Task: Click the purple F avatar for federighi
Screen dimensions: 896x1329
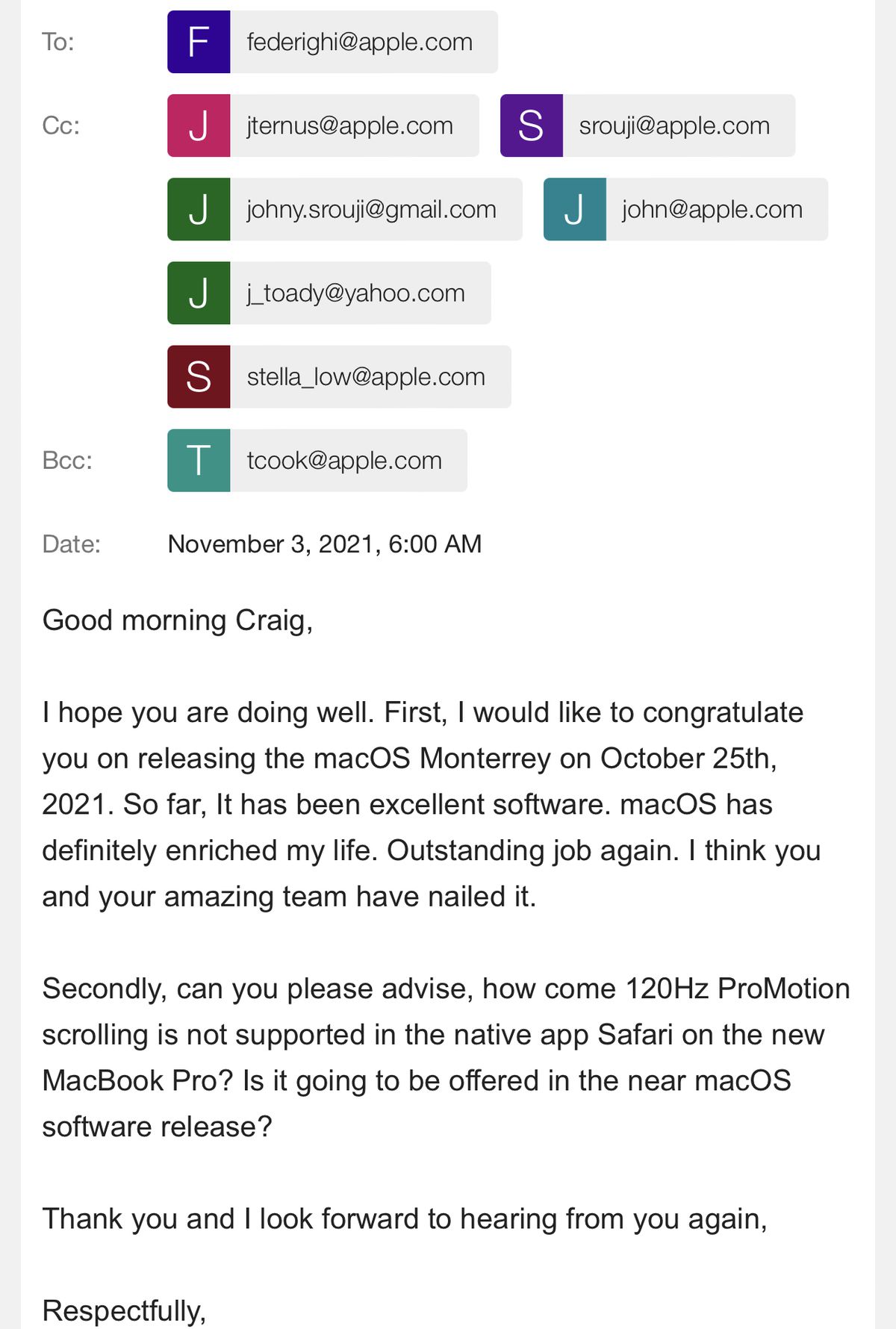Action: [199, 42]
